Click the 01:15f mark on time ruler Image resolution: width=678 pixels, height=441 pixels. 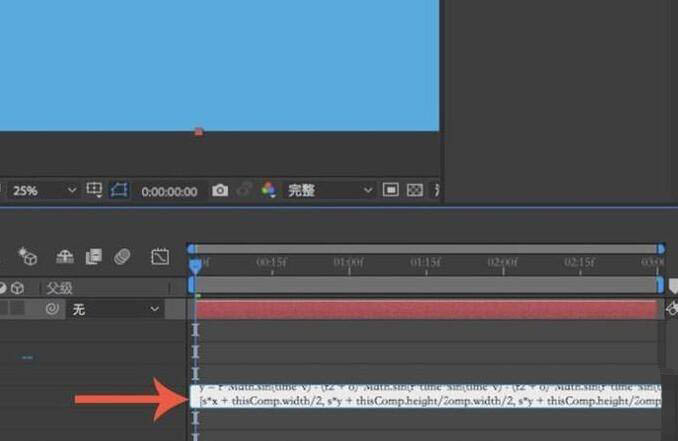pyautogui.click(x=425, y=262)
